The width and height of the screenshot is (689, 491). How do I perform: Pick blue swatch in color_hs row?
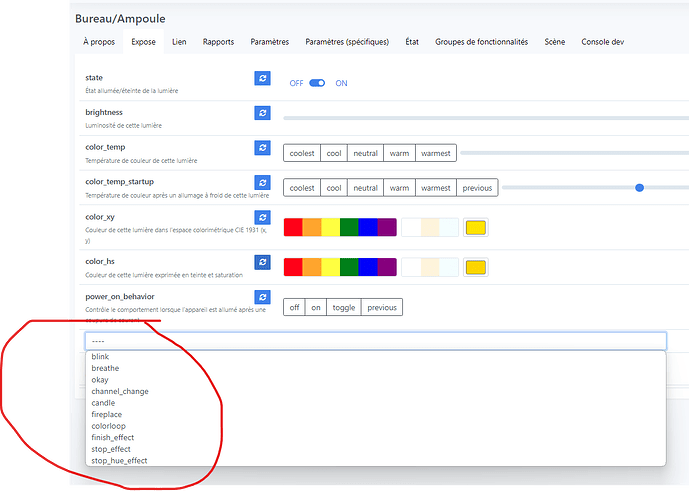point(368,267)
